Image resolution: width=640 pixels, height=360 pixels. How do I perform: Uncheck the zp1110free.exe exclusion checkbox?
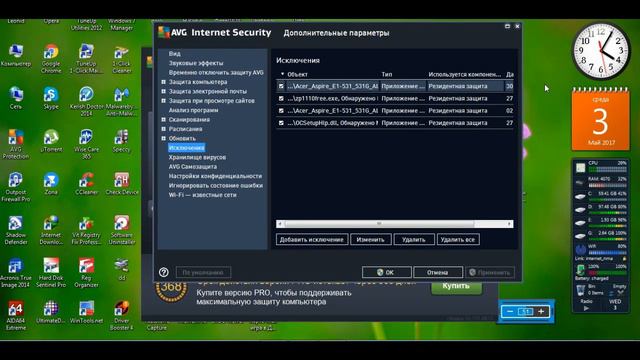(x=281, y=98)
